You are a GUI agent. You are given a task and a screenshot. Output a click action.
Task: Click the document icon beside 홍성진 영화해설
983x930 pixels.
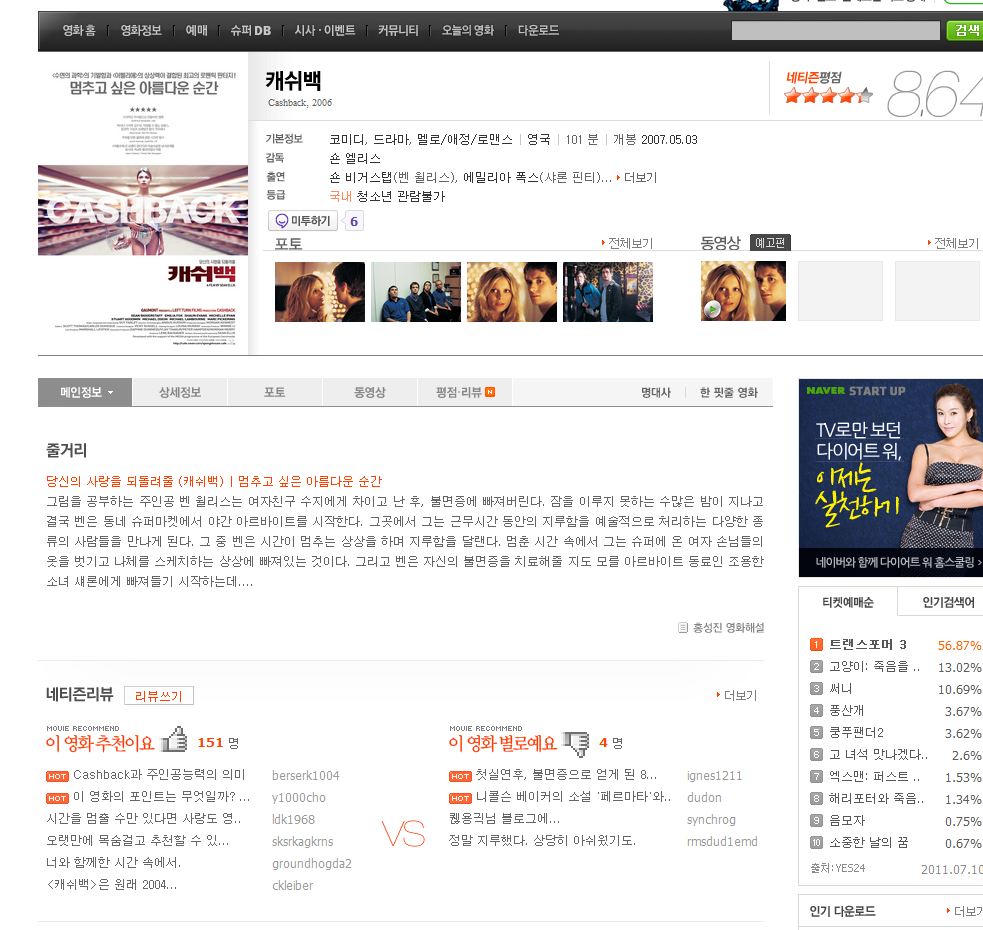683,628
